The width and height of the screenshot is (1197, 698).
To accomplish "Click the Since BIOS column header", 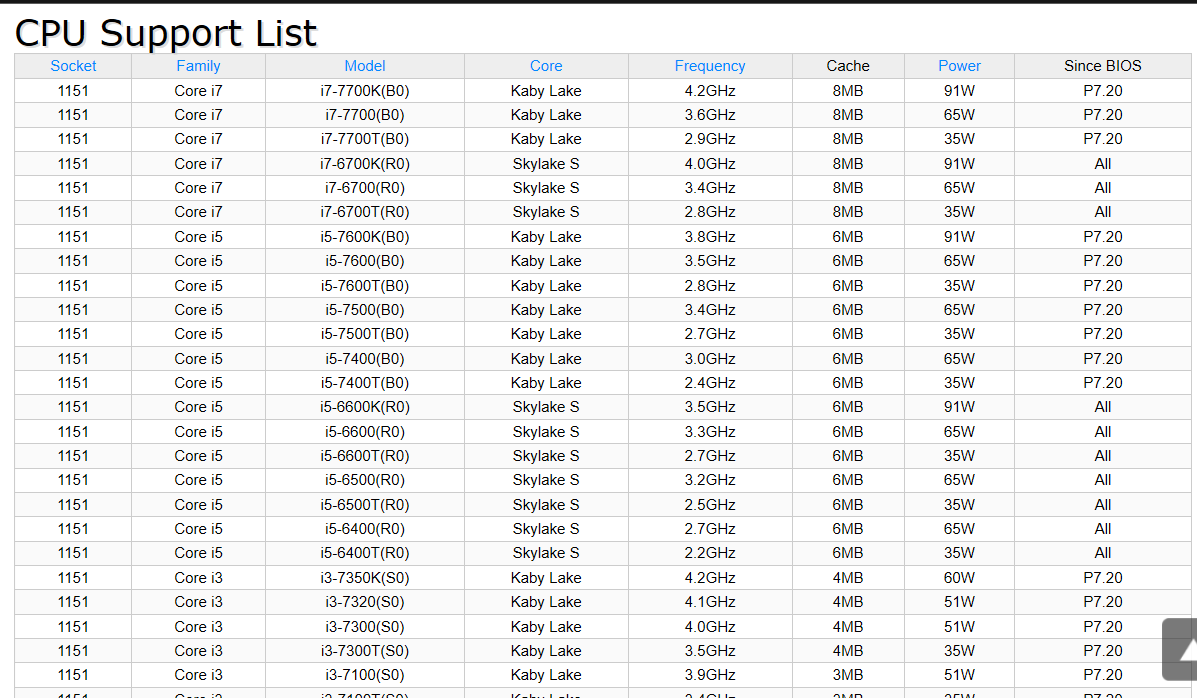I will [1103, 66].
